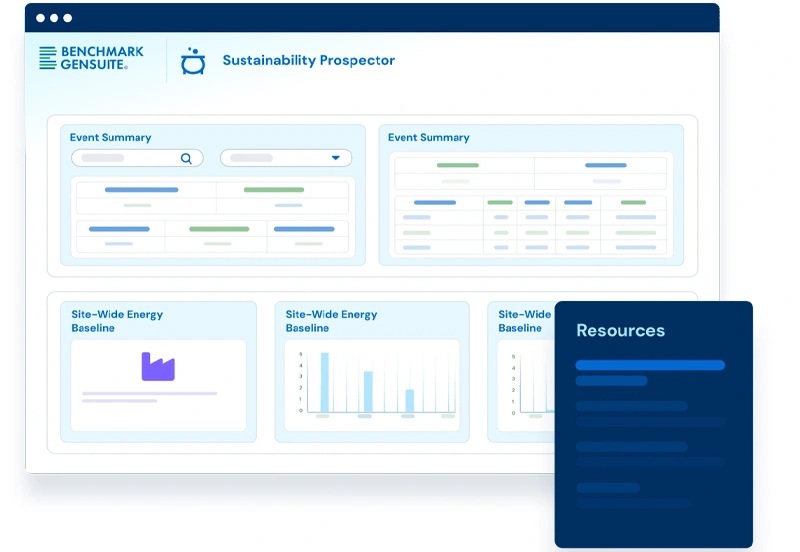Click the magnifier search icon in Event Summary
Viewport: 800px width, 552px height.
pos(186,158)
